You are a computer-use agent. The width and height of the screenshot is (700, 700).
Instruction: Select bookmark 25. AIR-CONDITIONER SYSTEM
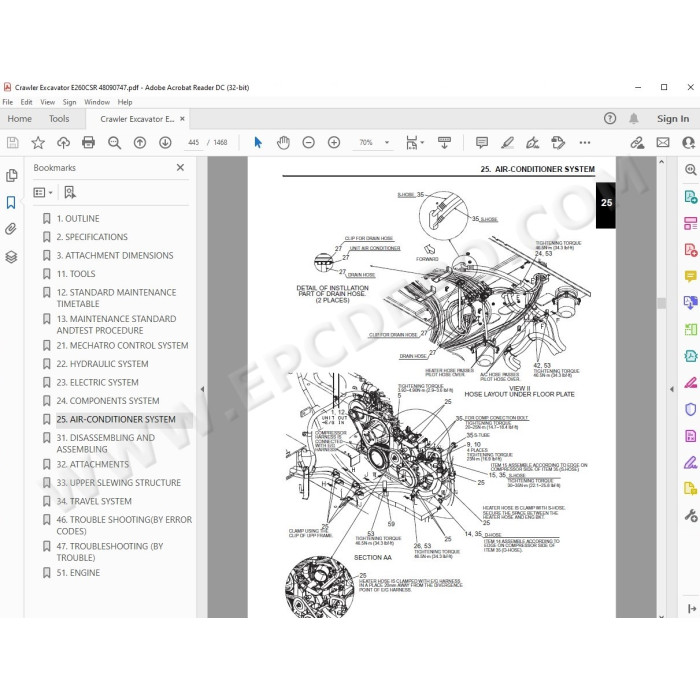pyautogui.click(x=116, y=420)
